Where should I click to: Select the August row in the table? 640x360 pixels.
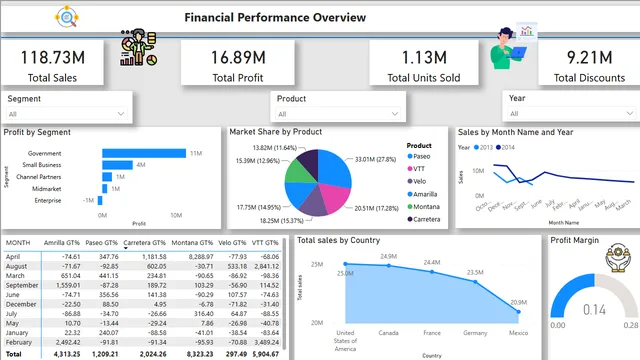coord(142,266)
